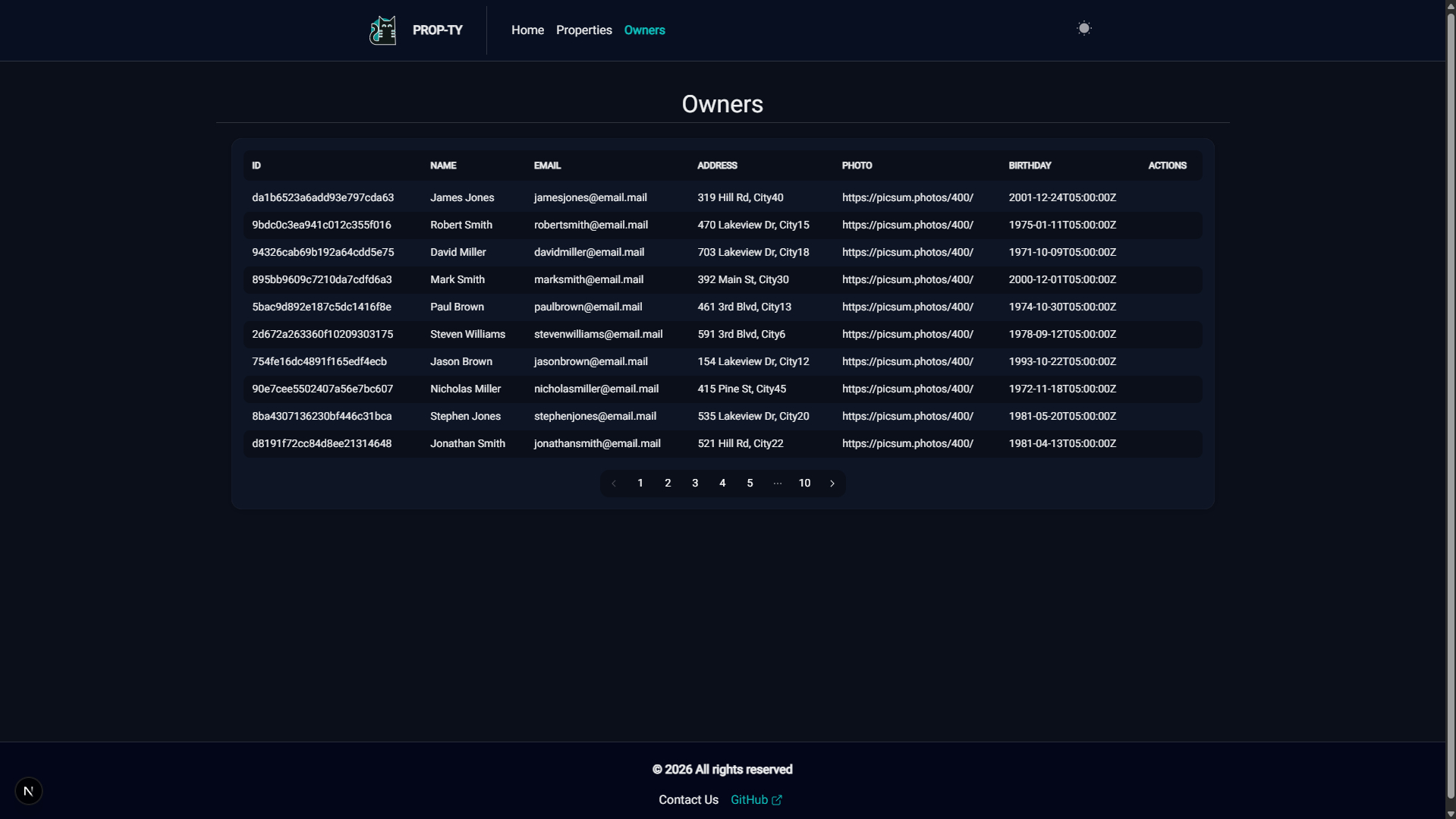Jump to page 10 of owners
This screenshot has height=819, width=1456.
pyautogui.click(x=804, y=484)
